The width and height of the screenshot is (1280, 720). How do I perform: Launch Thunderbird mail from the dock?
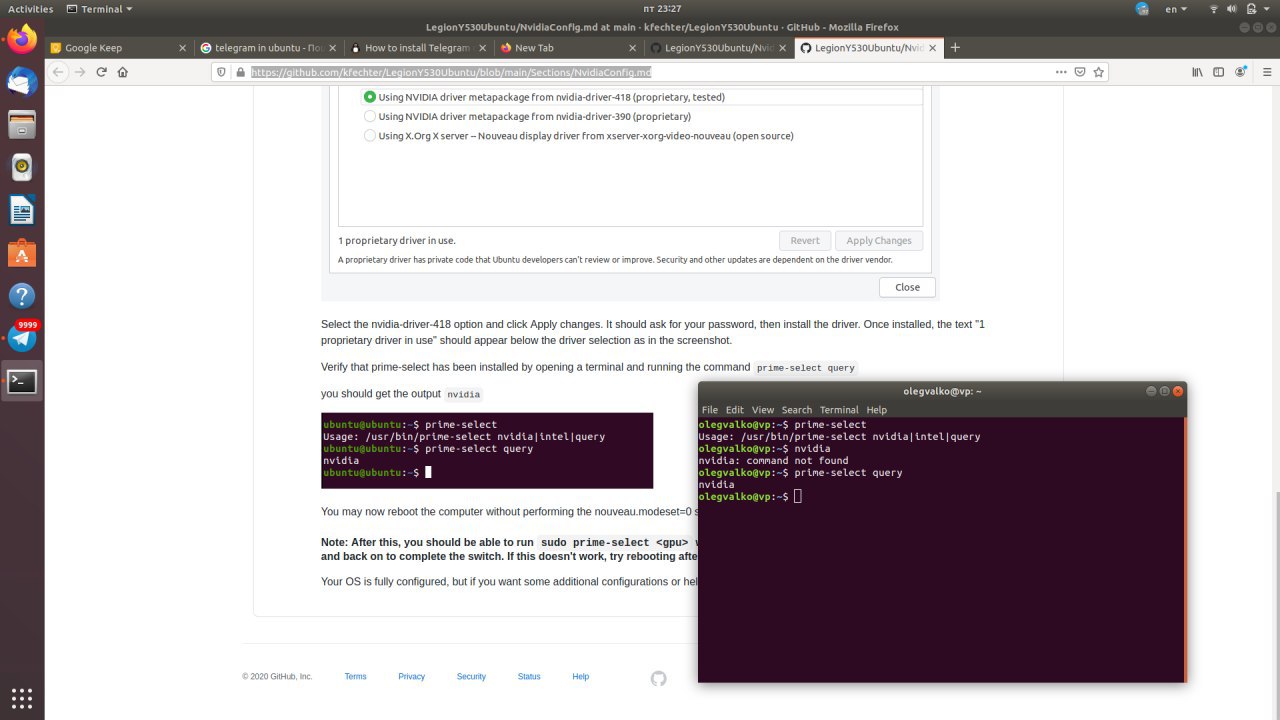22,82
